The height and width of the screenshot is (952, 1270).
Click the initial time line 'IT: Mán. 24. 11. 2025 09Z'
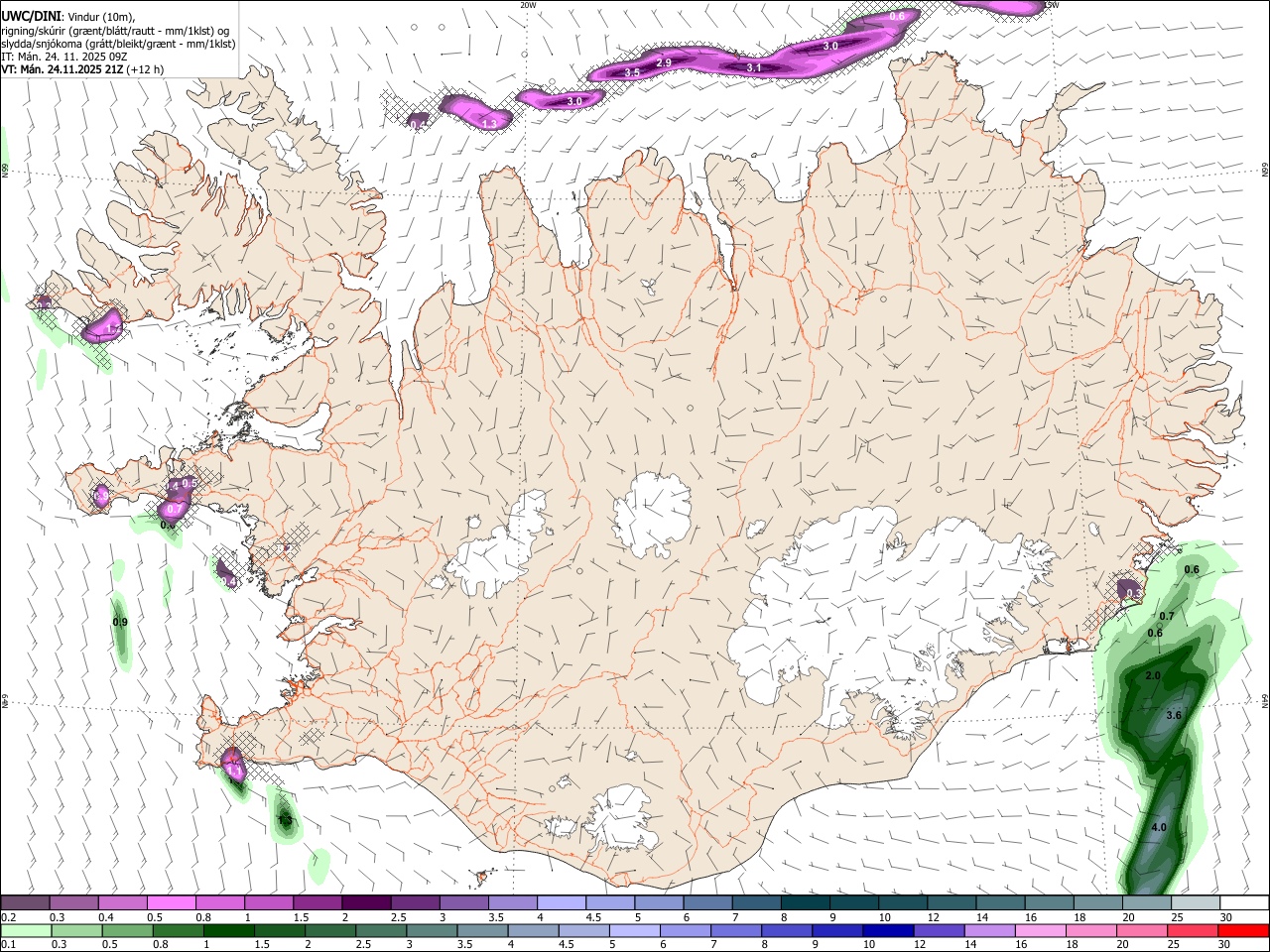(66, 57)
